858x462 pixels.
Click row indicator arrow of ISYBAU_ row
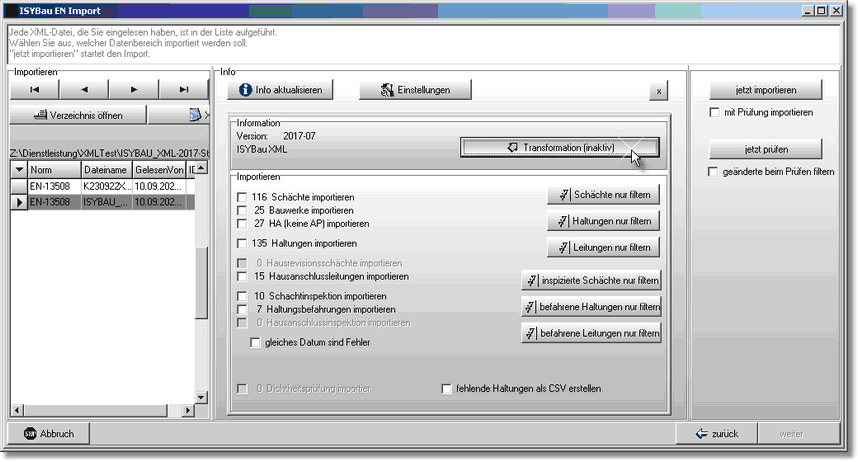pos(19,202)
